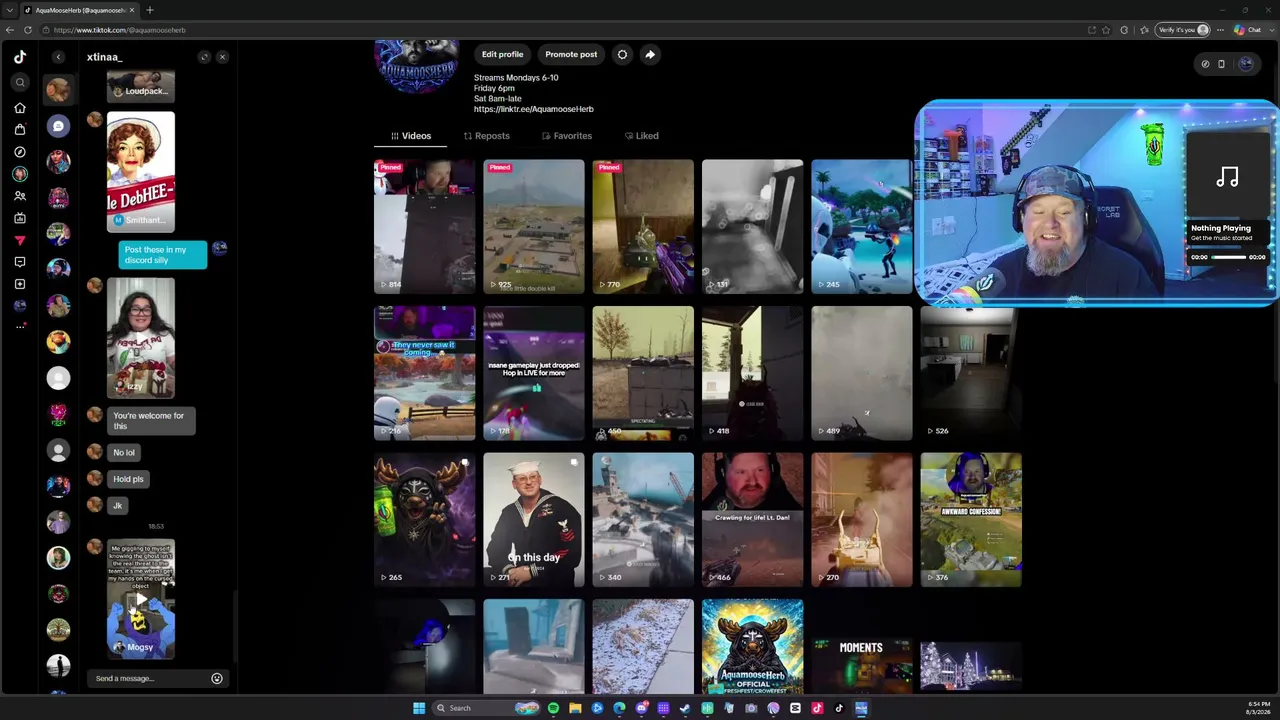The width and height of the screenshot is (1280, 720).
Task: Open the 'On this day' sailor video
Action: tap(534, 520)
